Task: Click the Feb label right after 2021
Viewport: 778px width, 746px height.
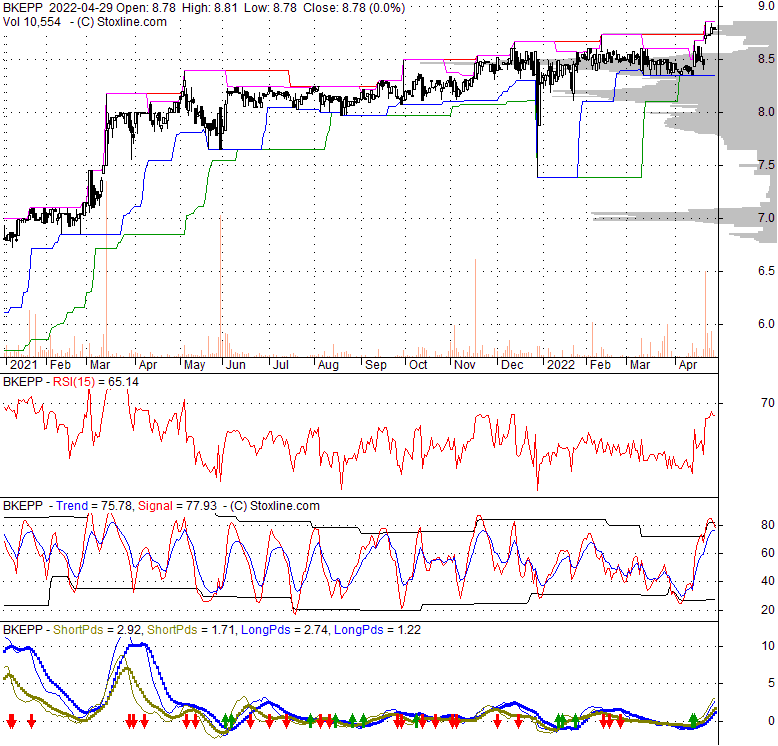Action: (x=61, y=365)
